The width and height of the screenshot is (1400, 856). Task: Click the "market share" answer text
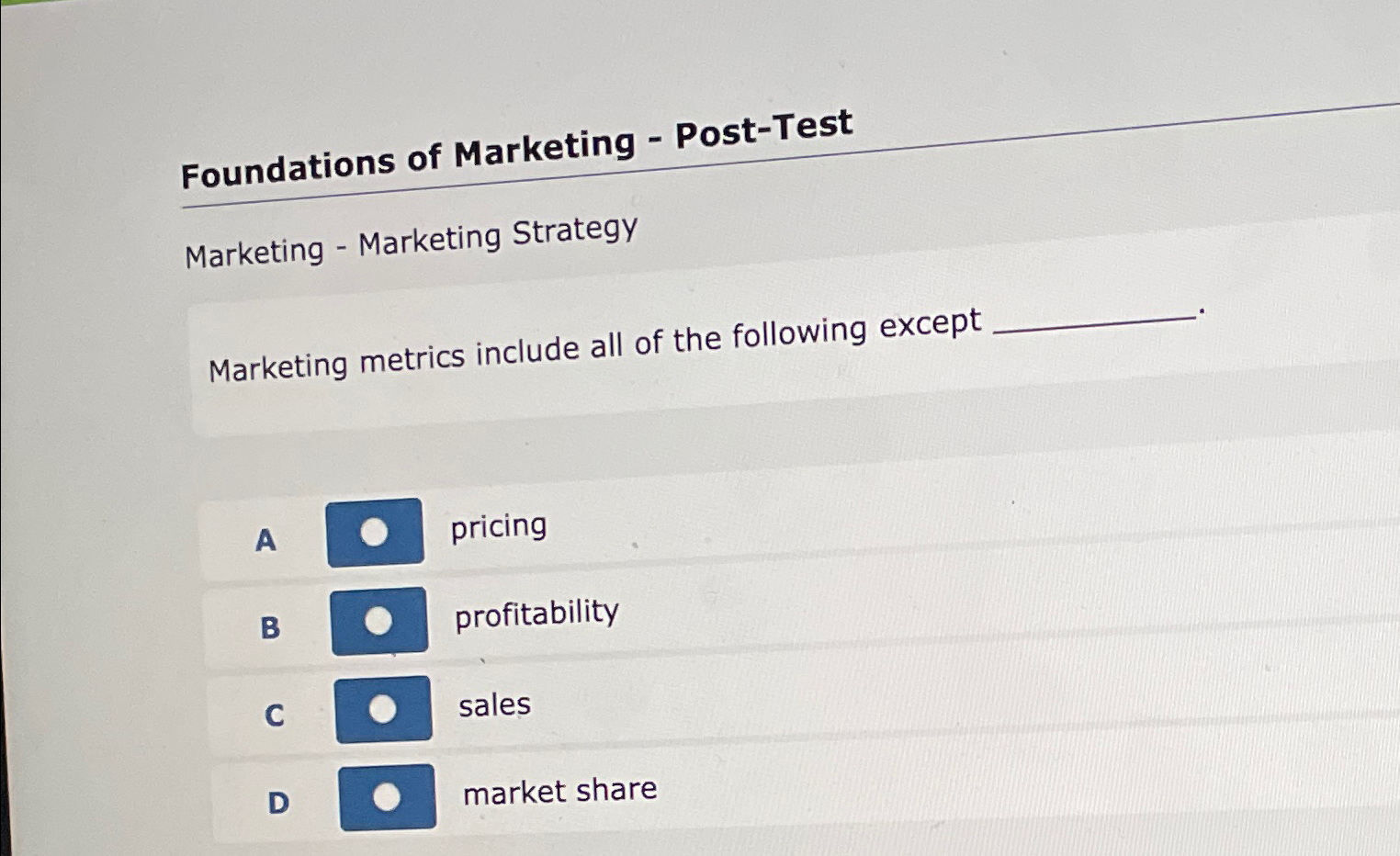(x=559, y=791)
